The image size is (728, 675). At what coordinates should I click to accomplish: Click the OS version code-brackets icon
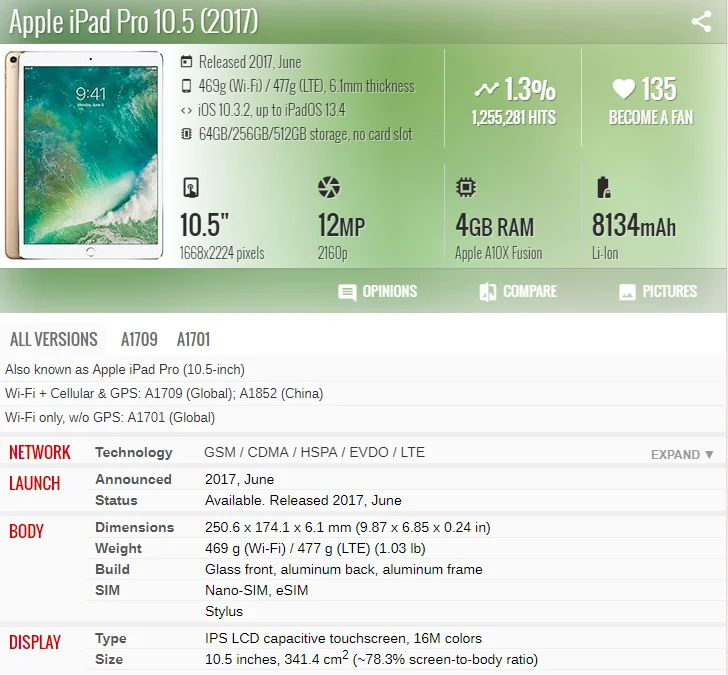[186, 110]
